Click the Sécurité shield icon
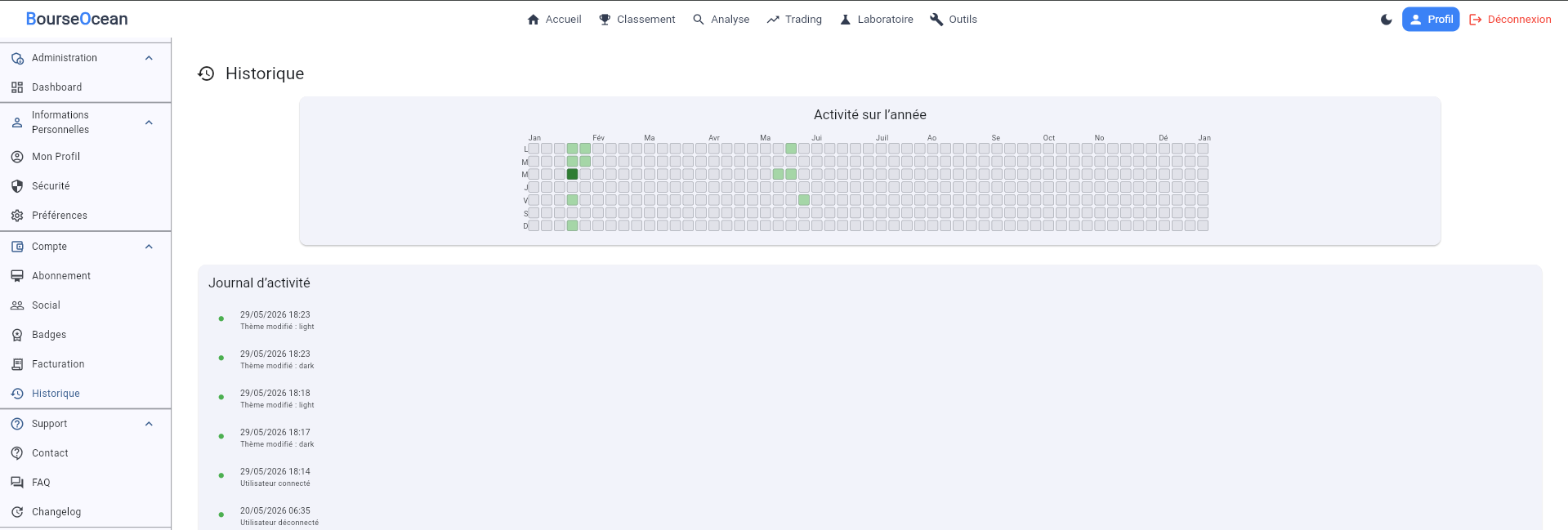Viewport: 1568px width, 530px height. (x=17, y=186)
